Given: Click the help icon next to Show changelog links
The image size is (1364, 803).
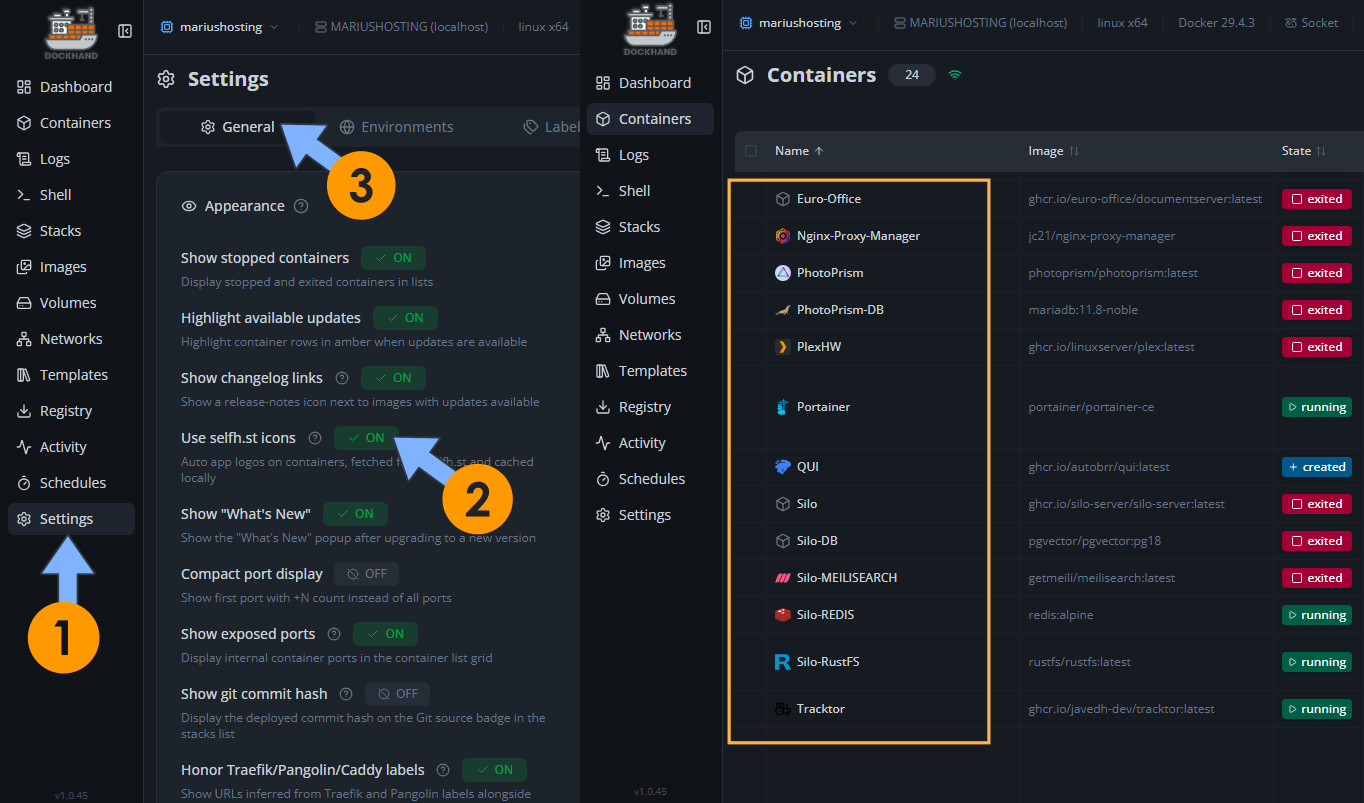Looking at the screenshot, I should [342, 378].
